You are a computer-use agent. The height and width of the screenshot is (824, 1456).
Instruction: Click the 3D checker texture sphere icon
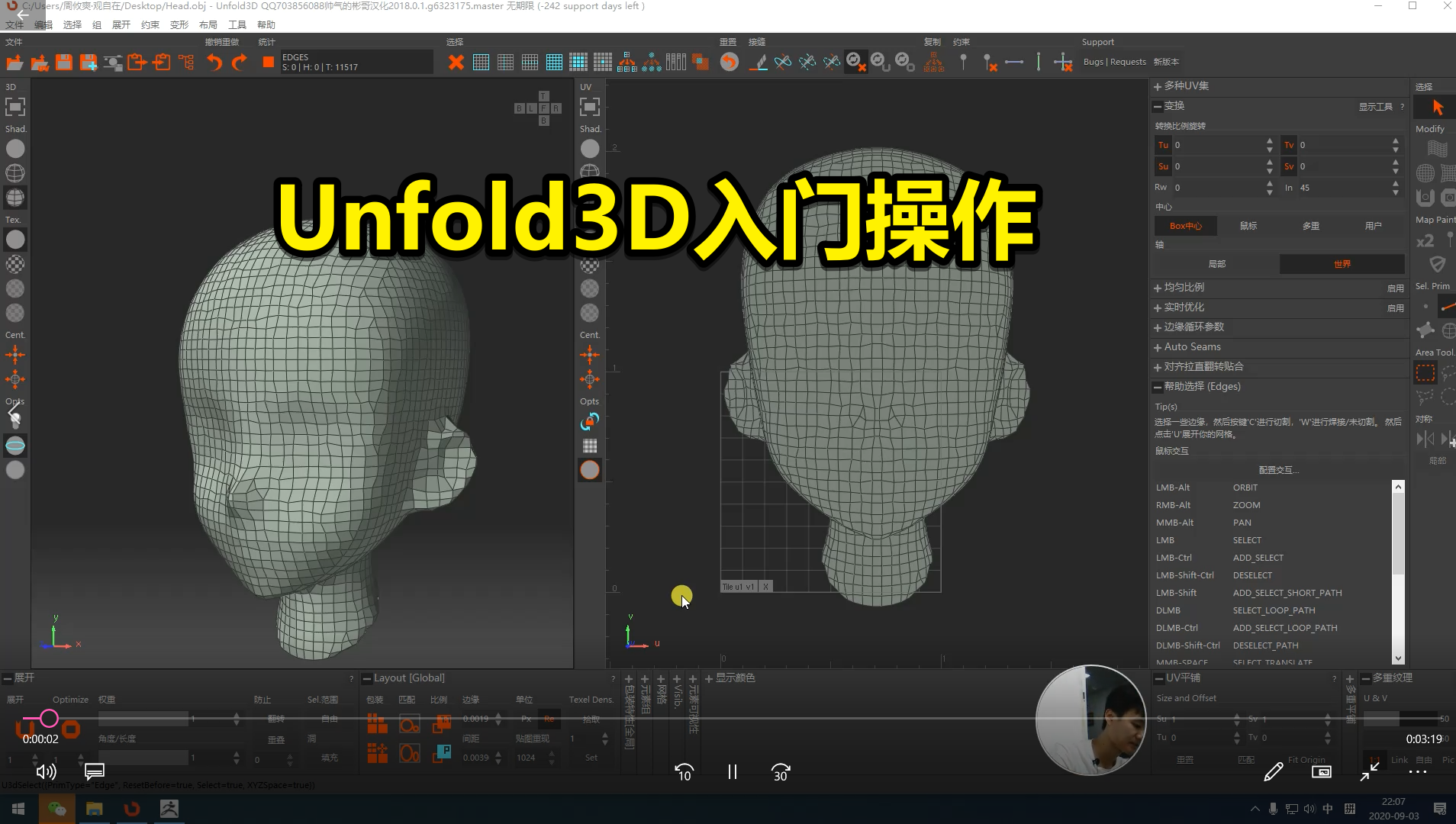[x=15, y=264]
